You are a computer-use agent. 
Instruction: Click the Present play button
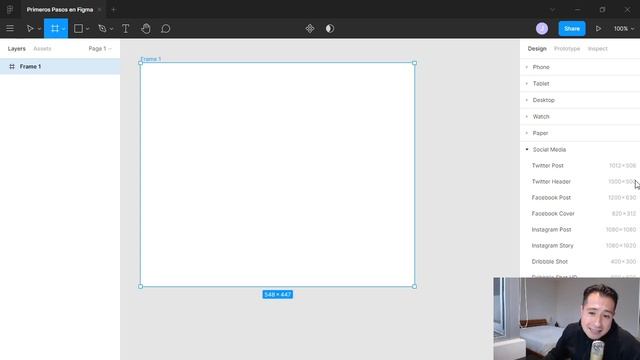[x=598, y=29]
